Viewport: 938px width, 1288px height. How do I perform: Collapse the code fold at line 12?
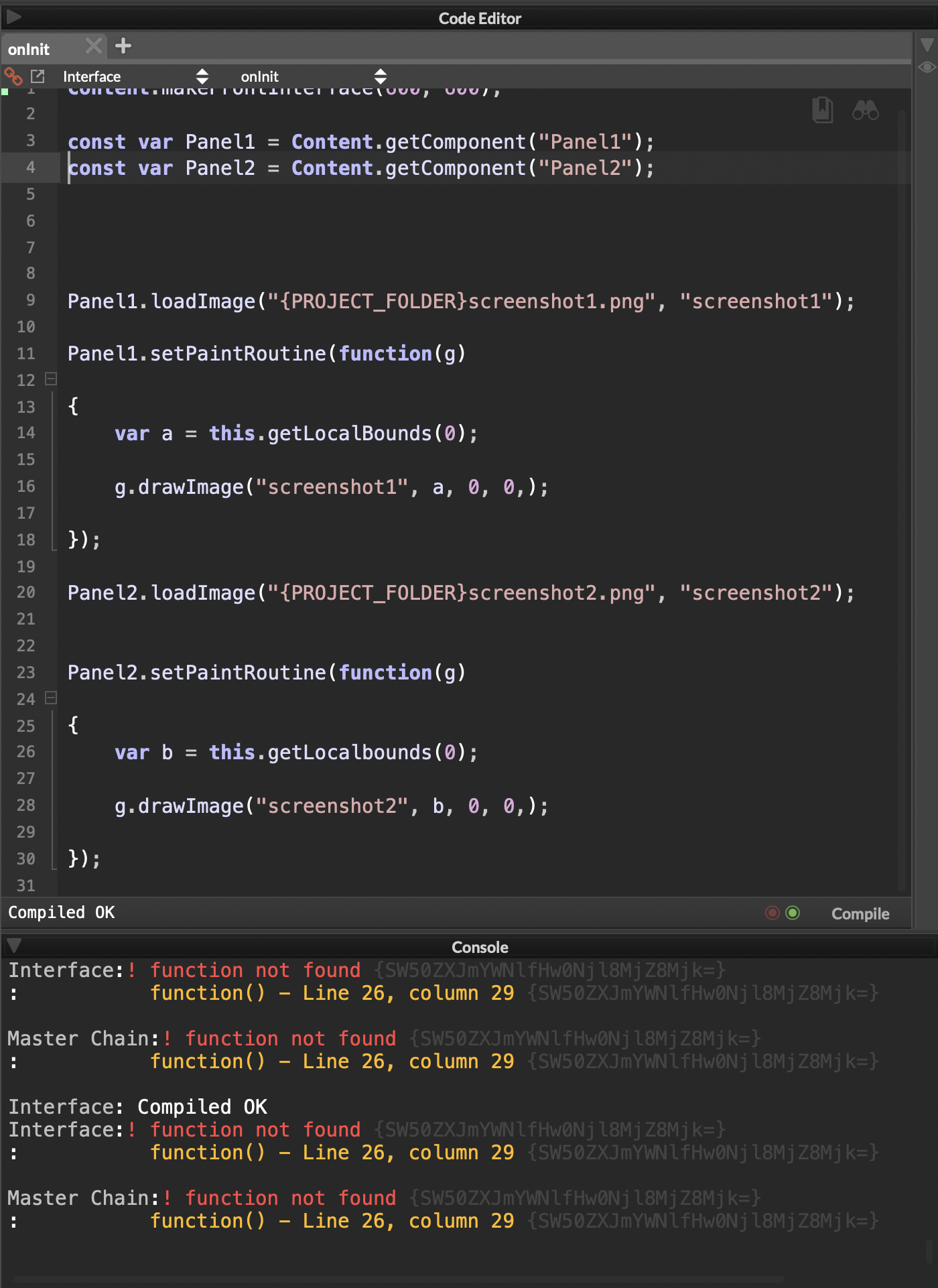[x=51, y=379]
